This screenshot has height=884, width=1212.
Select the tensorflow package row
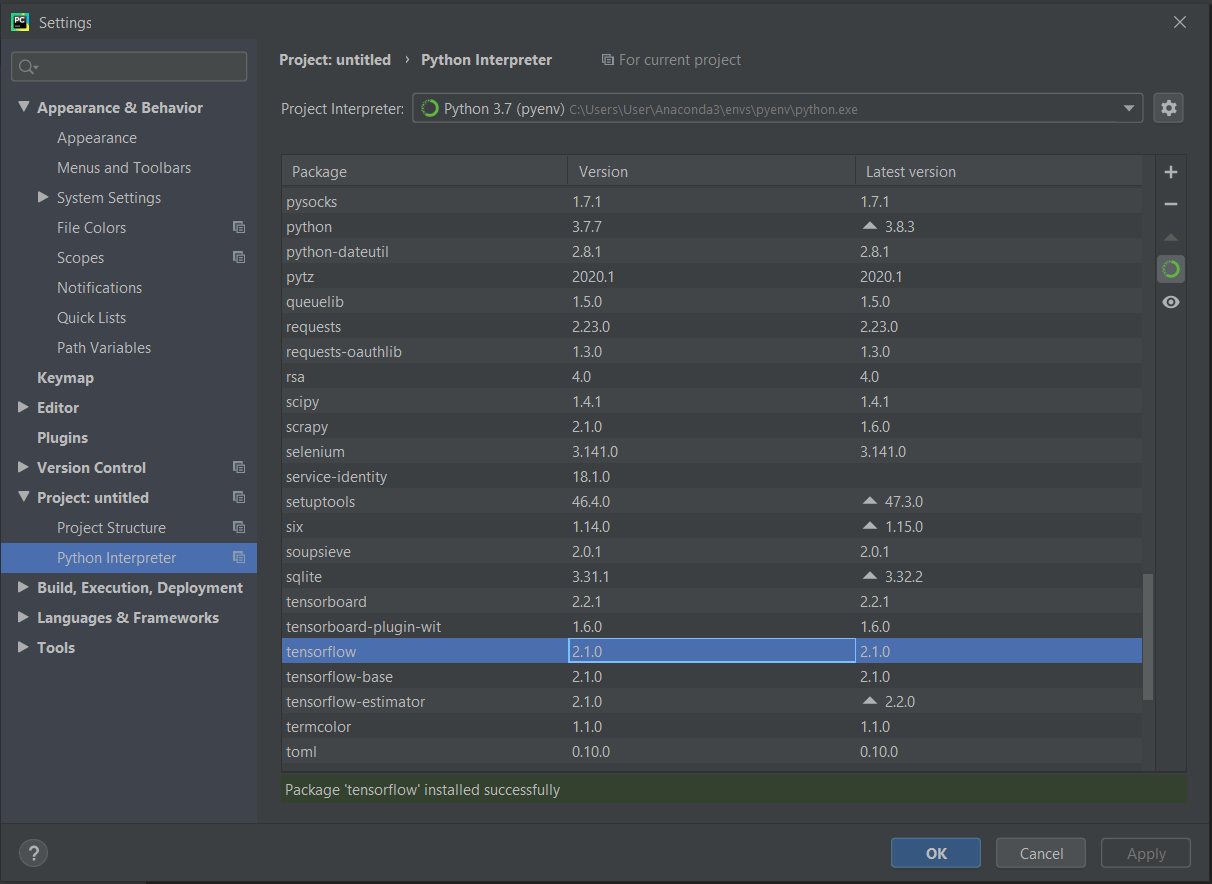tap(712, 652)
